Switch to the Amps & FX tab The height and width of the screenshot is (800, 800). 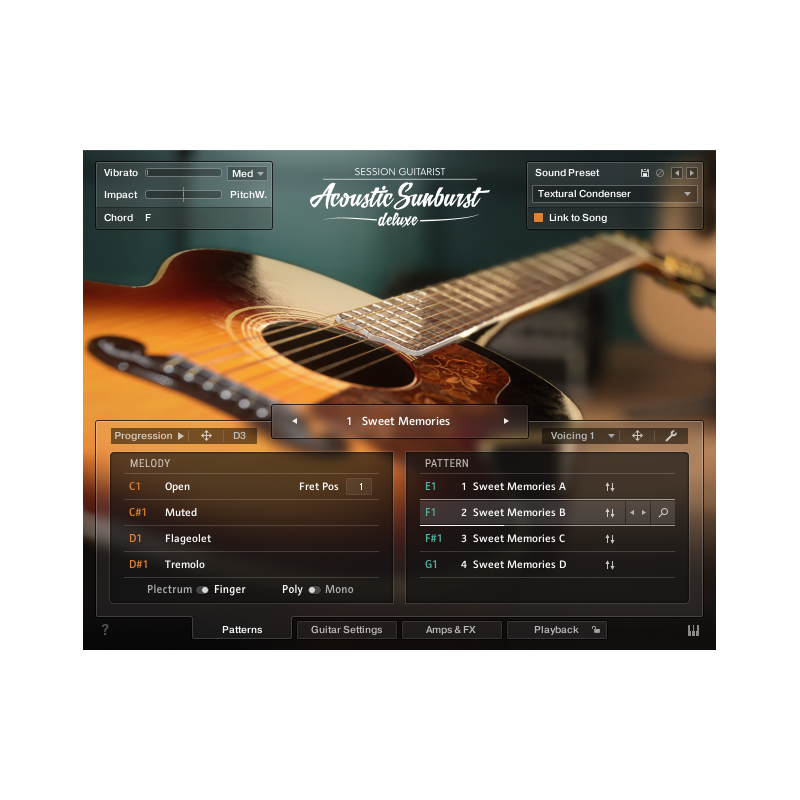pos(451,630)
